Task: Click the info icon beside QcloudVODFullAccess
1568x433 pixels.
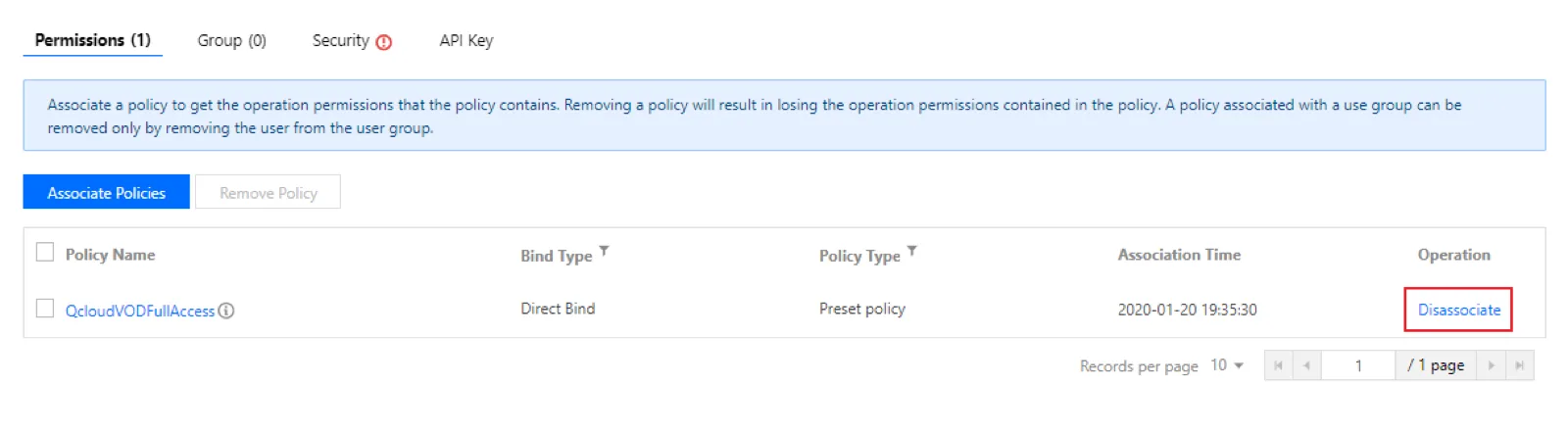Action: coord(226,311)
